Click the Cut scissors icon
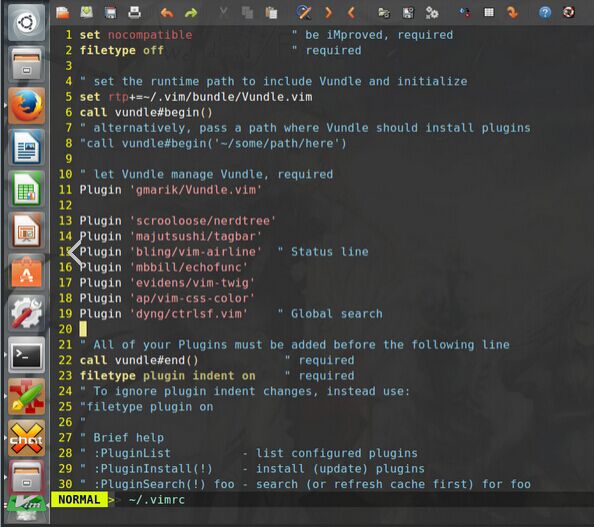The height and width of the screenshot is (527, 594). (224, 13)
